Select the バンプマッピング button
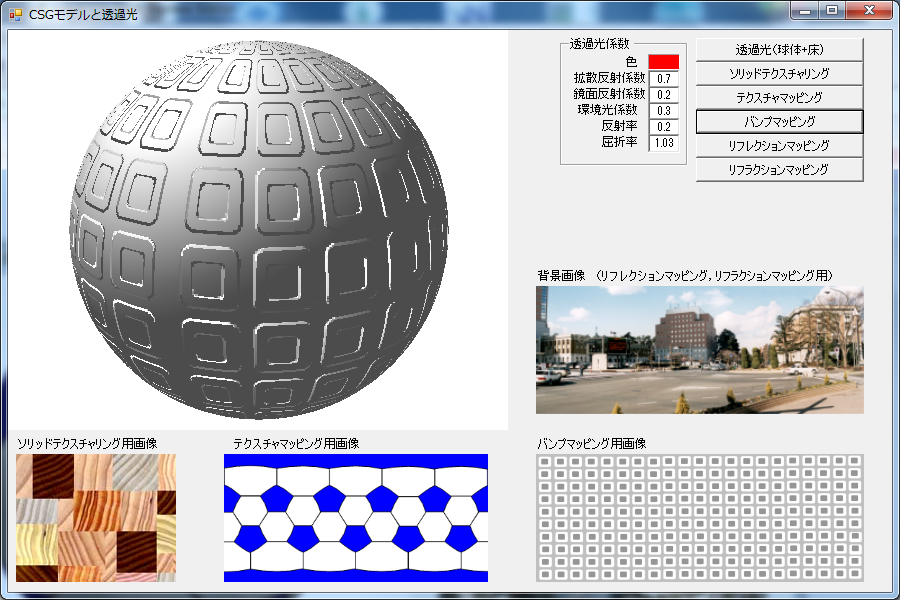 click(x=779, y=122)
